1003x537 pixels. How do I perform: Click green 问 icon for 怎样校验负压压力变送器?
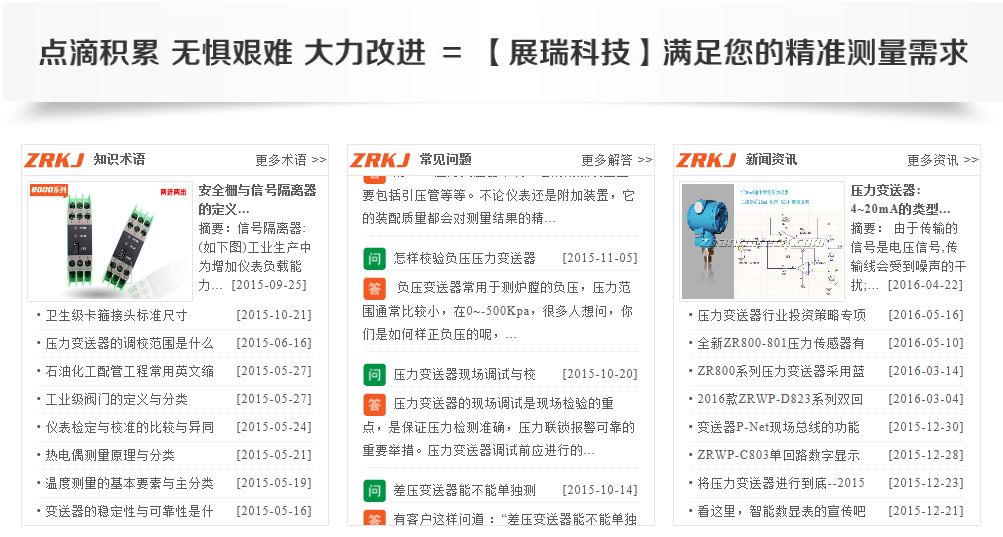pyautogui.click(x=374, y=258)
